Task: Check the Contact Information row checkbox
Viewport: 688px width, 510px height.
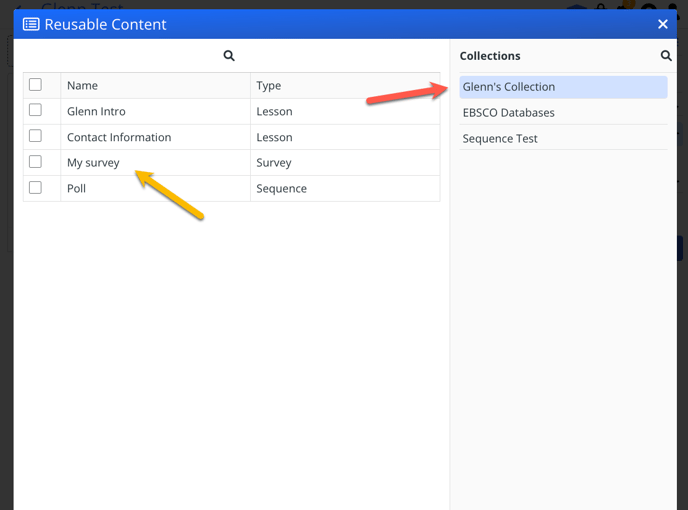Action: click(x=35, y=136)
